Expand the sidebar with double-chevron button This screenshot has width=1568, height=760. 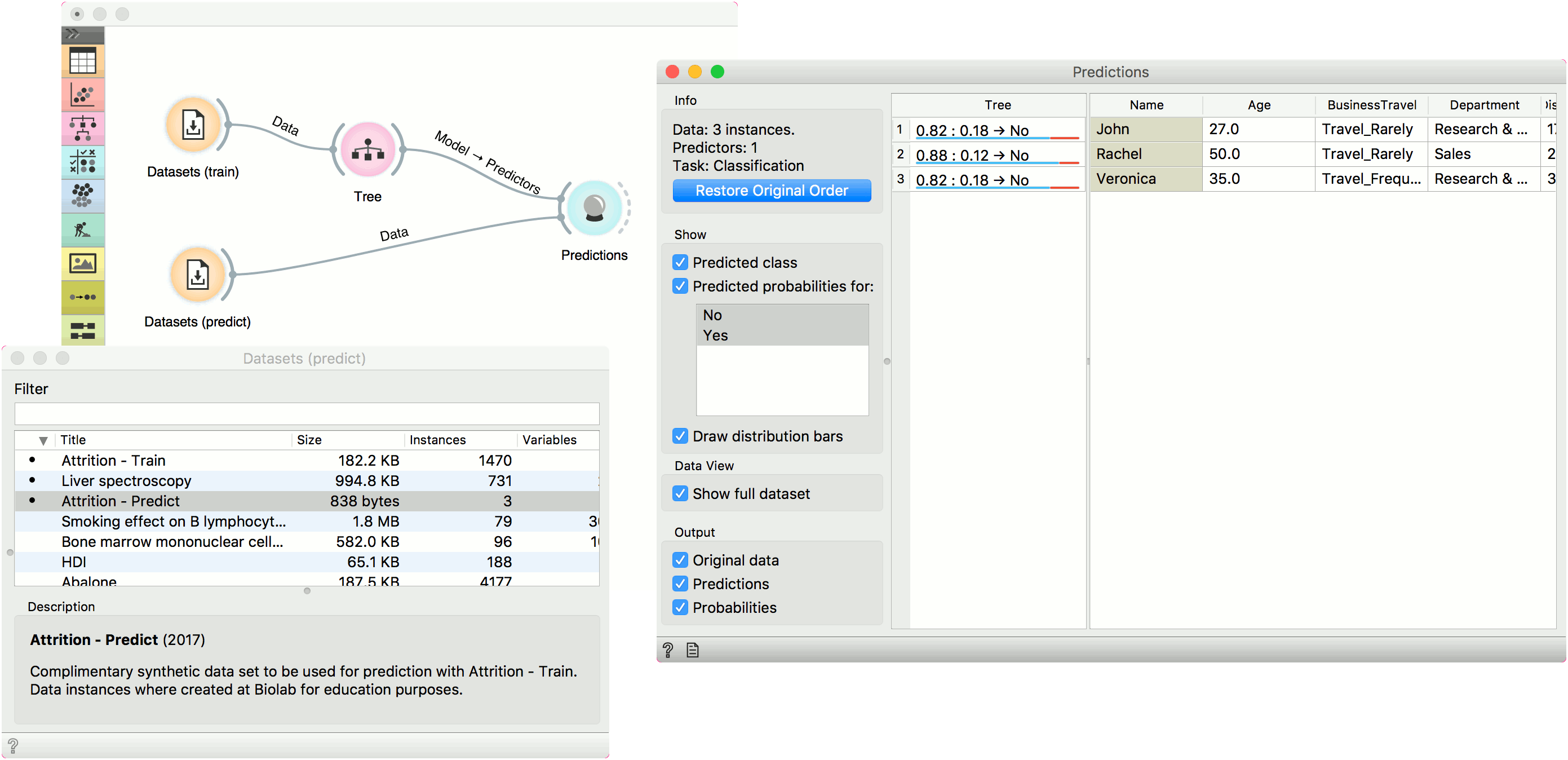coord(73,34)
